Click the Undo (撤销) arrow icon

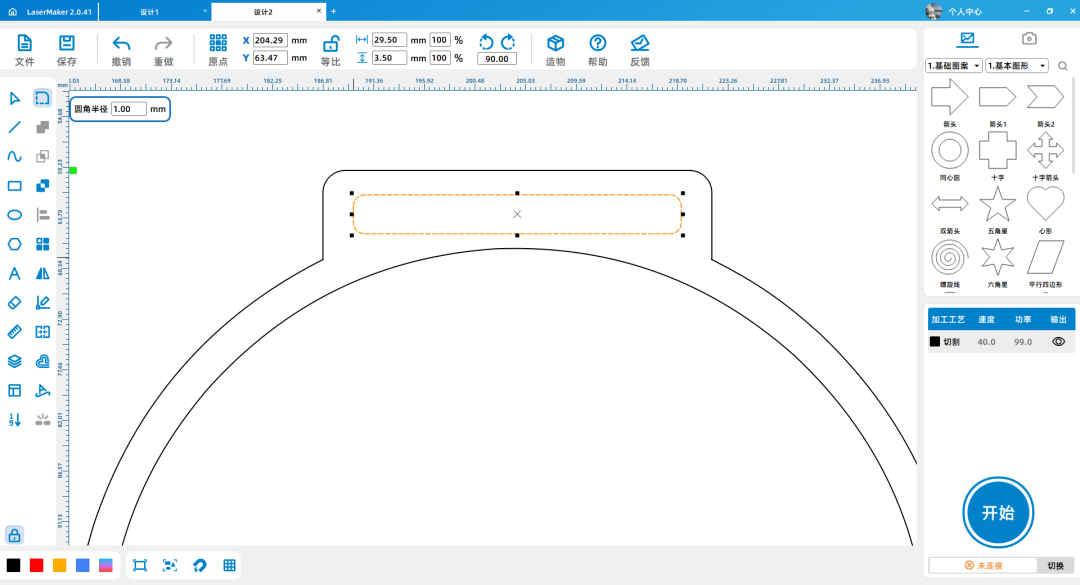point(121,43)
